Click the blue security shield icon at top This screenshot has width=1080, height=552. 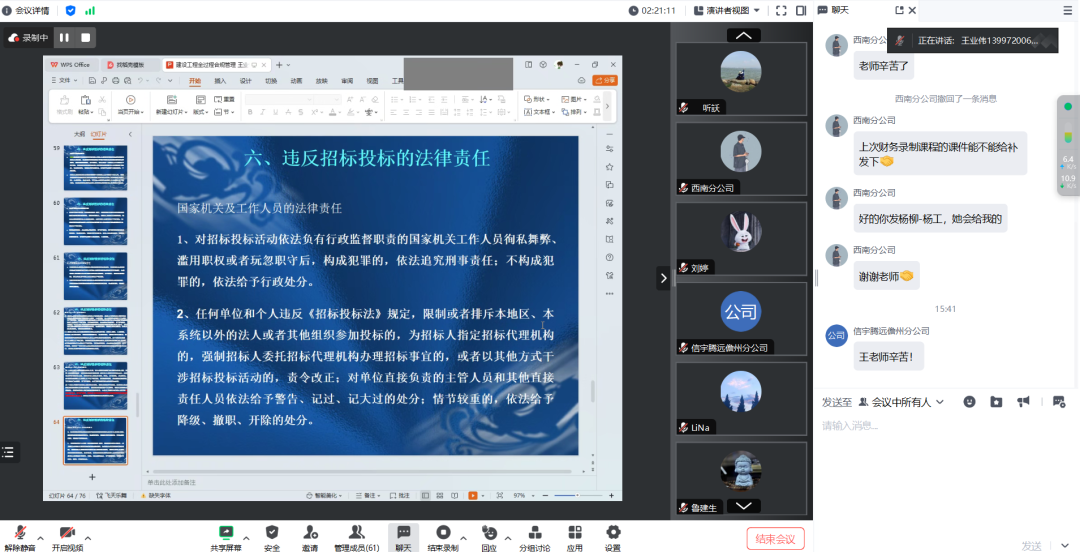[70, 10]
